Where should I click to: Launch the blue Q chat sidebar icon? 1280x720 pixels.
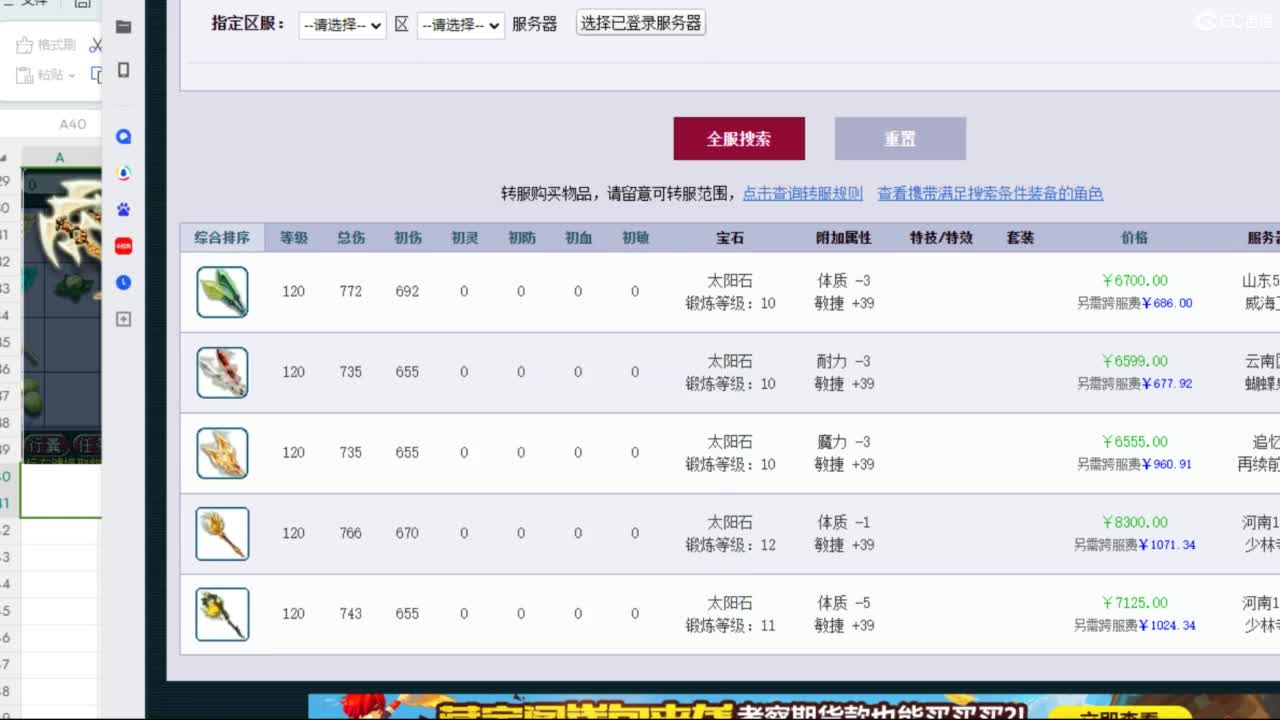point(123,134)
